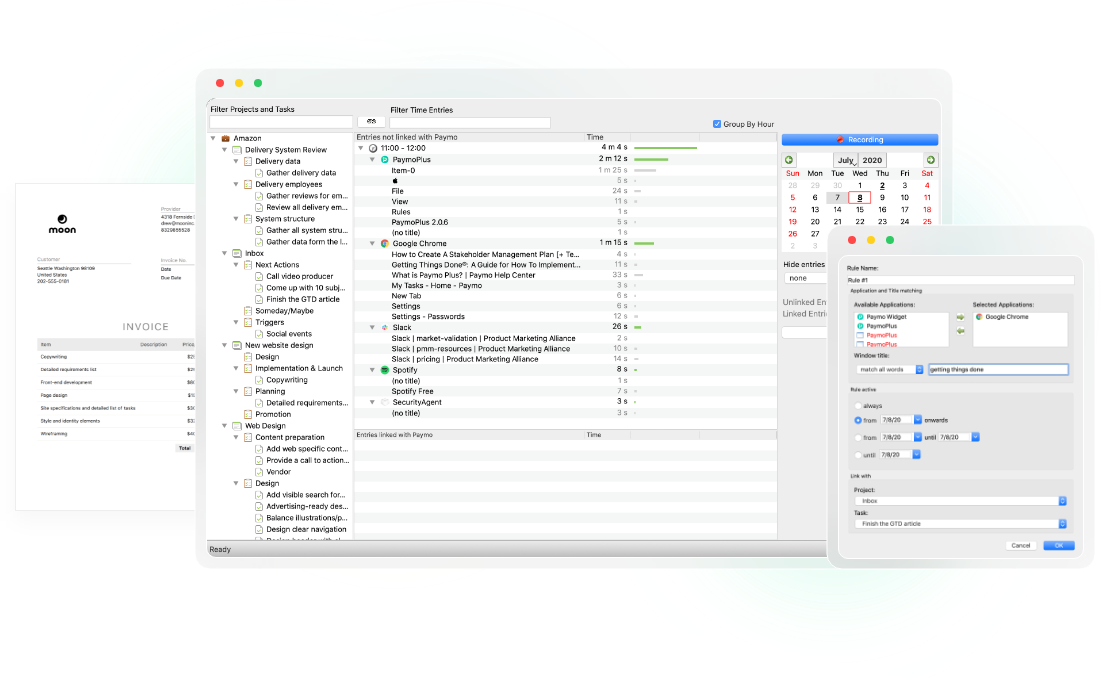Screen dimensions: 1101x681
Task: Collapse the Google Chrome entries group
Action: pyautogui.click(x=372, y=244)
